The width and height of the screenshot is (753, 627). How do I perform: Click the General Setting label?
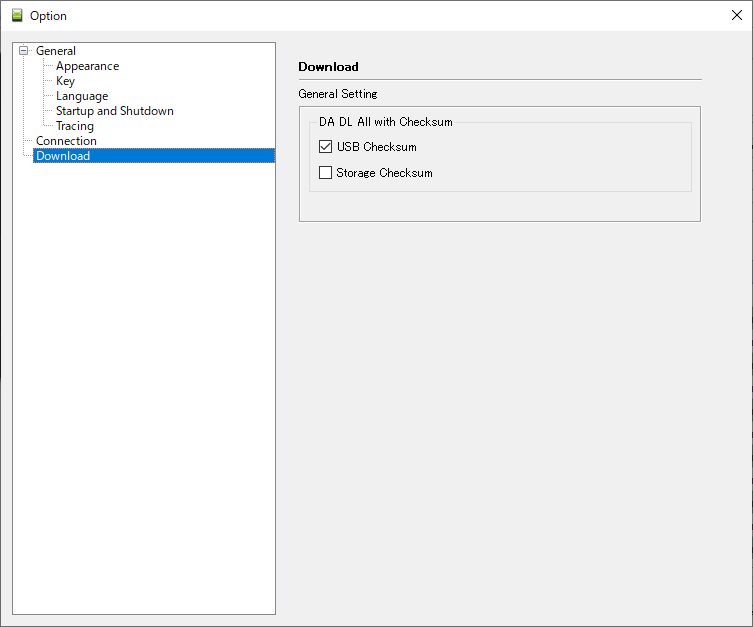click(x=338, y=94)
